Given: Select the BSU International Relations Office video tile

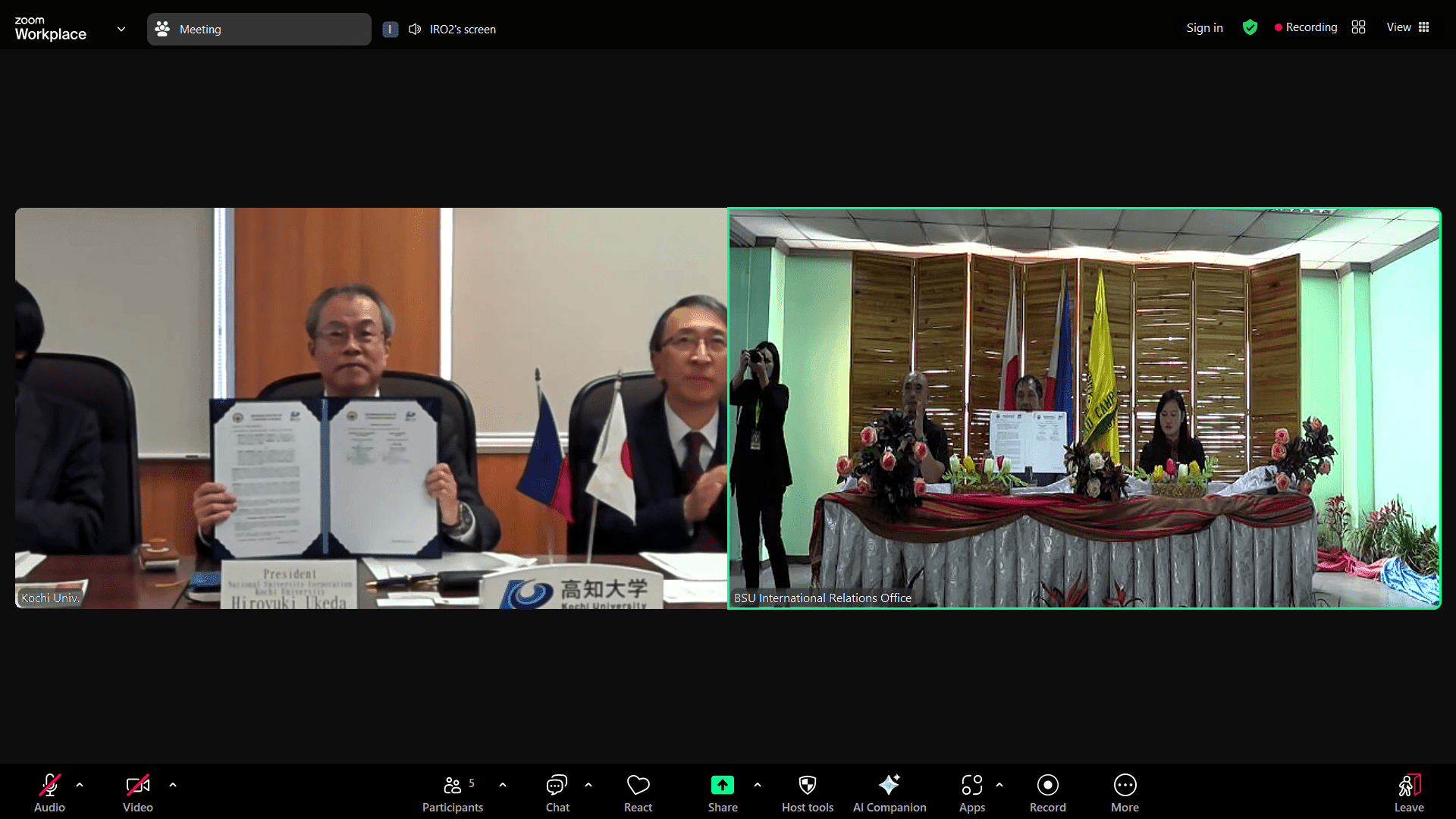Looking at the screenshot, I should [1084, 408].
